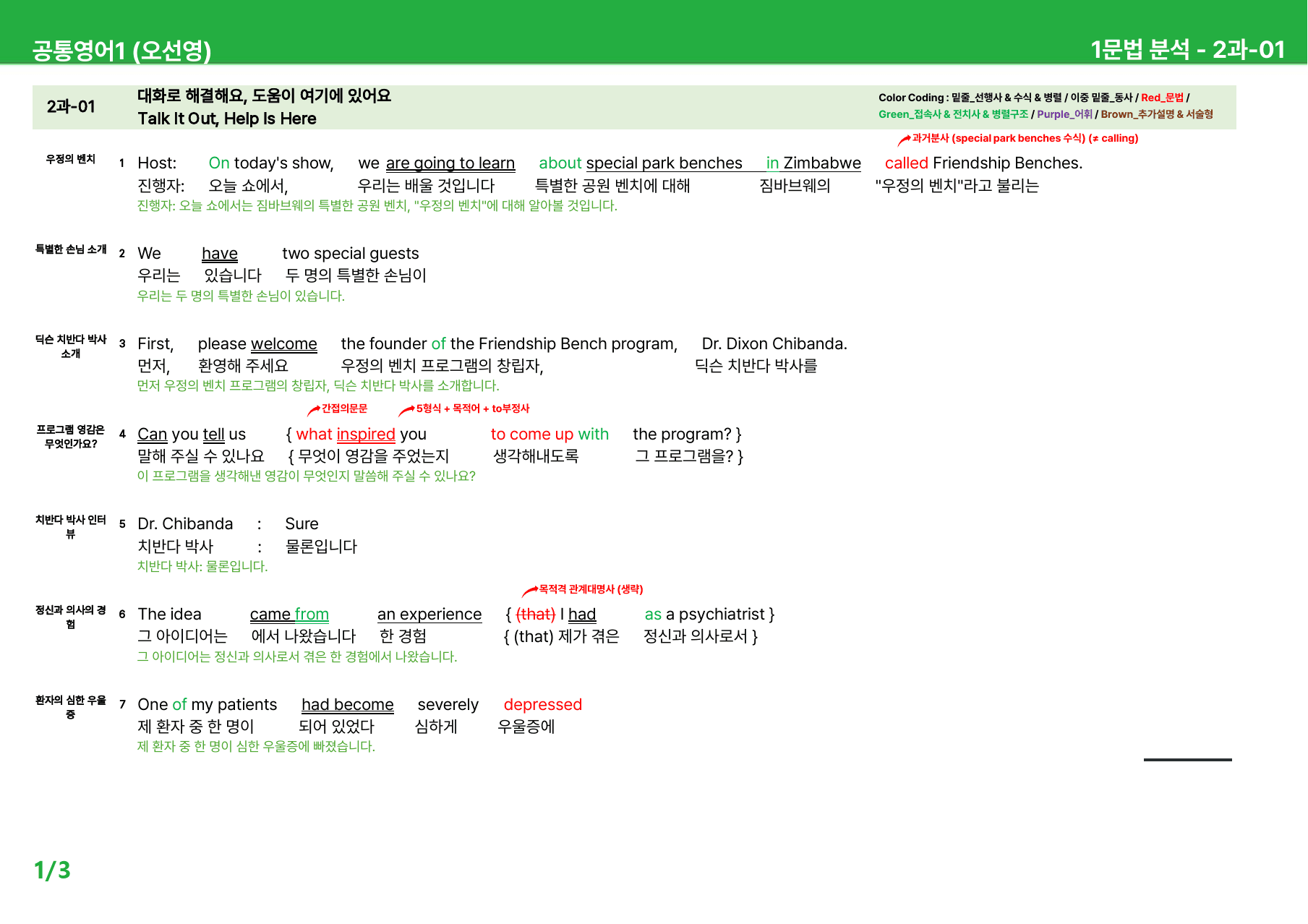This screenshot has height=924, width=1308.
Task: Click the phrase 'about special park benches'
Action: click(x=641, y=163)
